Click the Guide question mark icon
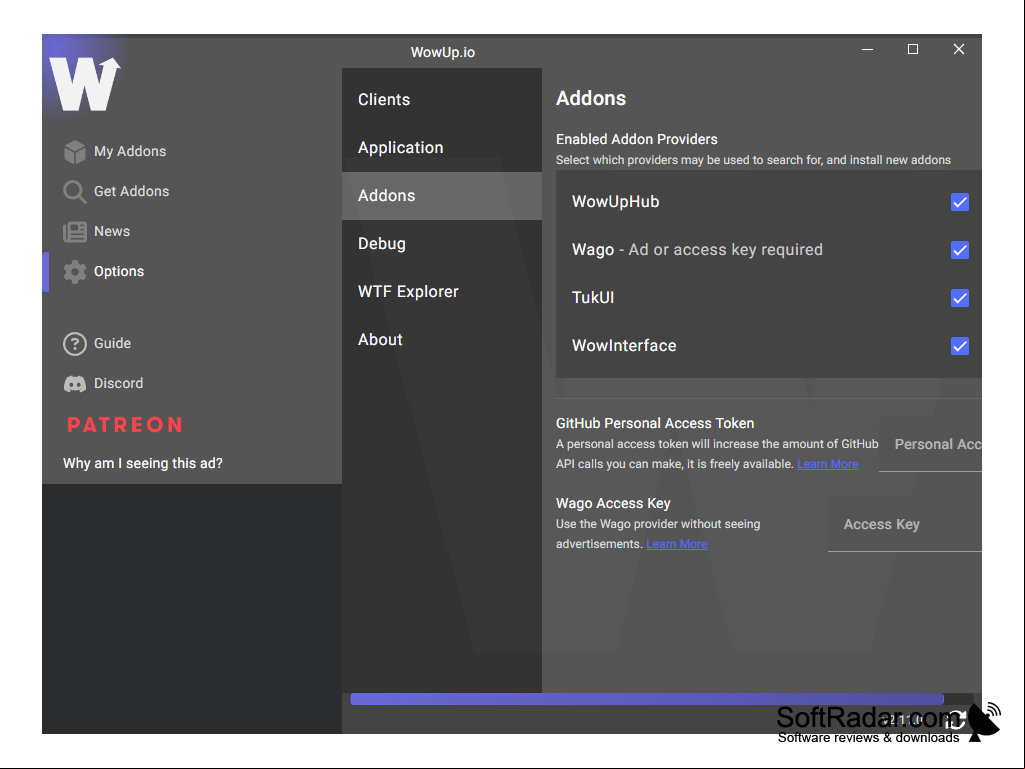1025x769 pixels. click(x=75, y=344)
